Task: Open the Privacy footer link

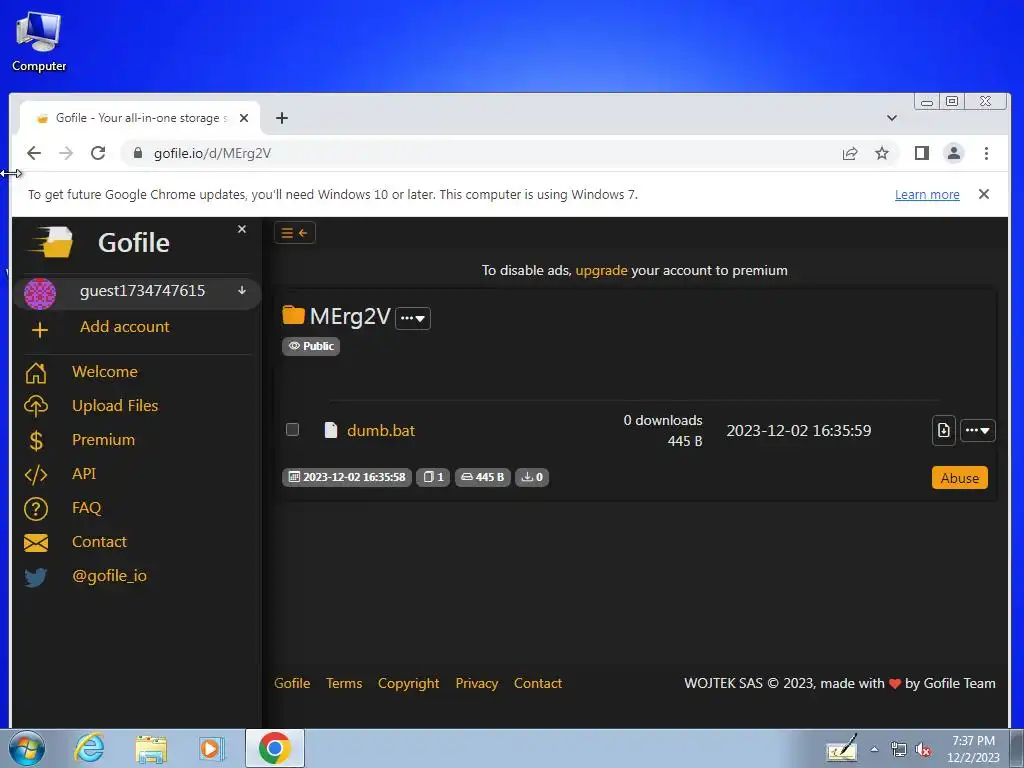Action: coord(477,683)
